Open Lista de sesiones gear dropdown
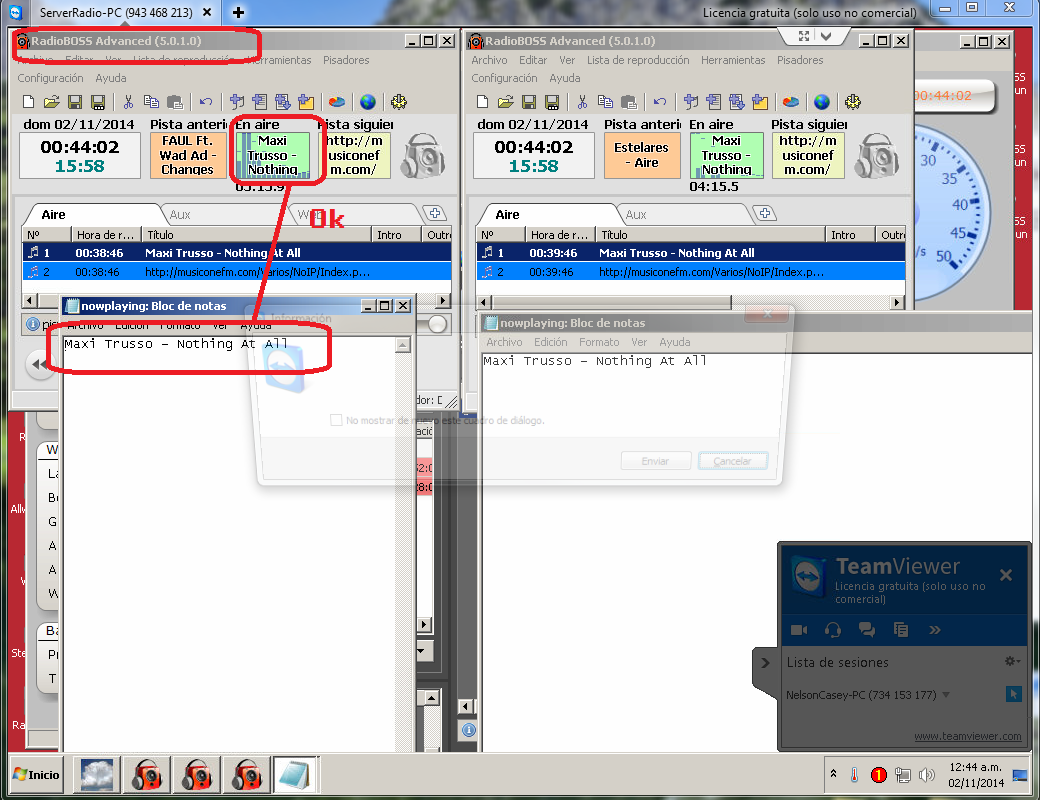The height and width of the screenshot is (800, 1040). click(x=1012, y=661)
